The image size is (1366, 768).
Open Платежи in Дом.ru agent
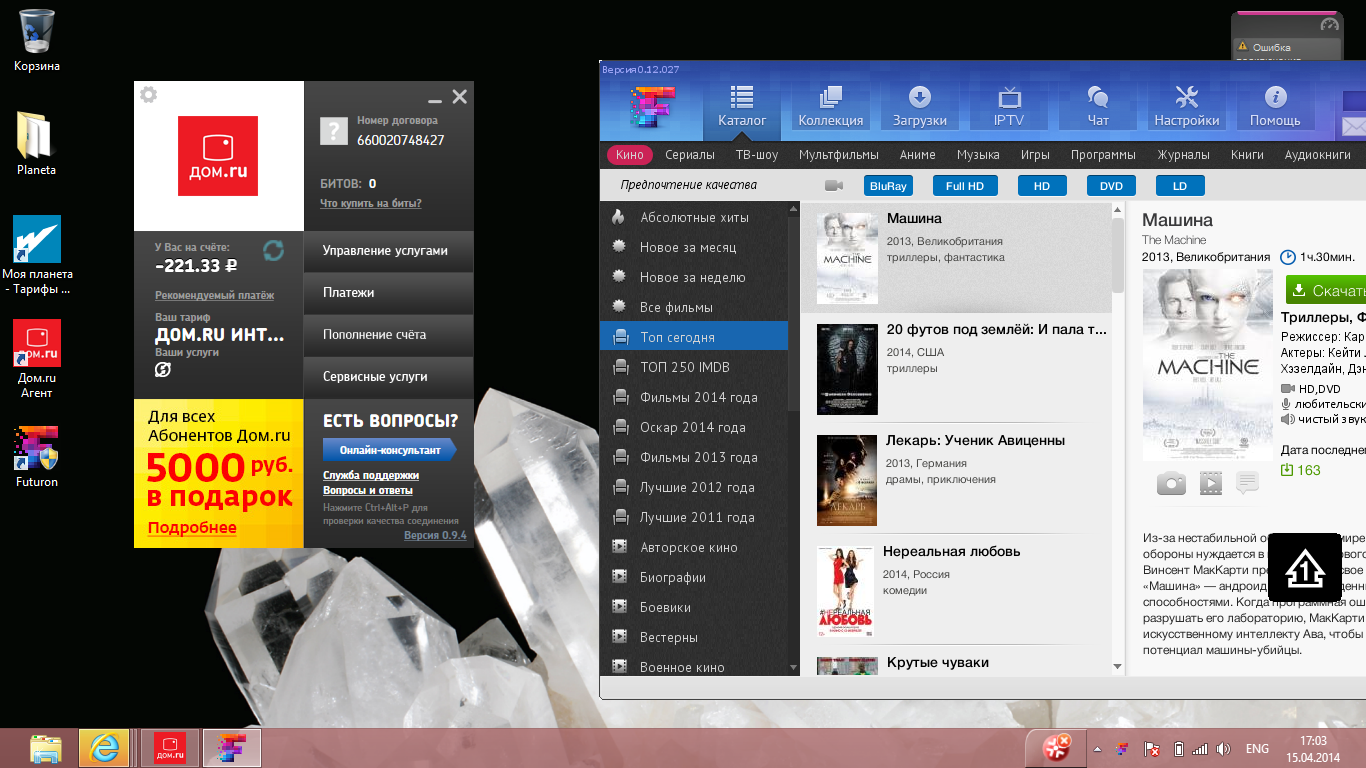tap(388, 293)
